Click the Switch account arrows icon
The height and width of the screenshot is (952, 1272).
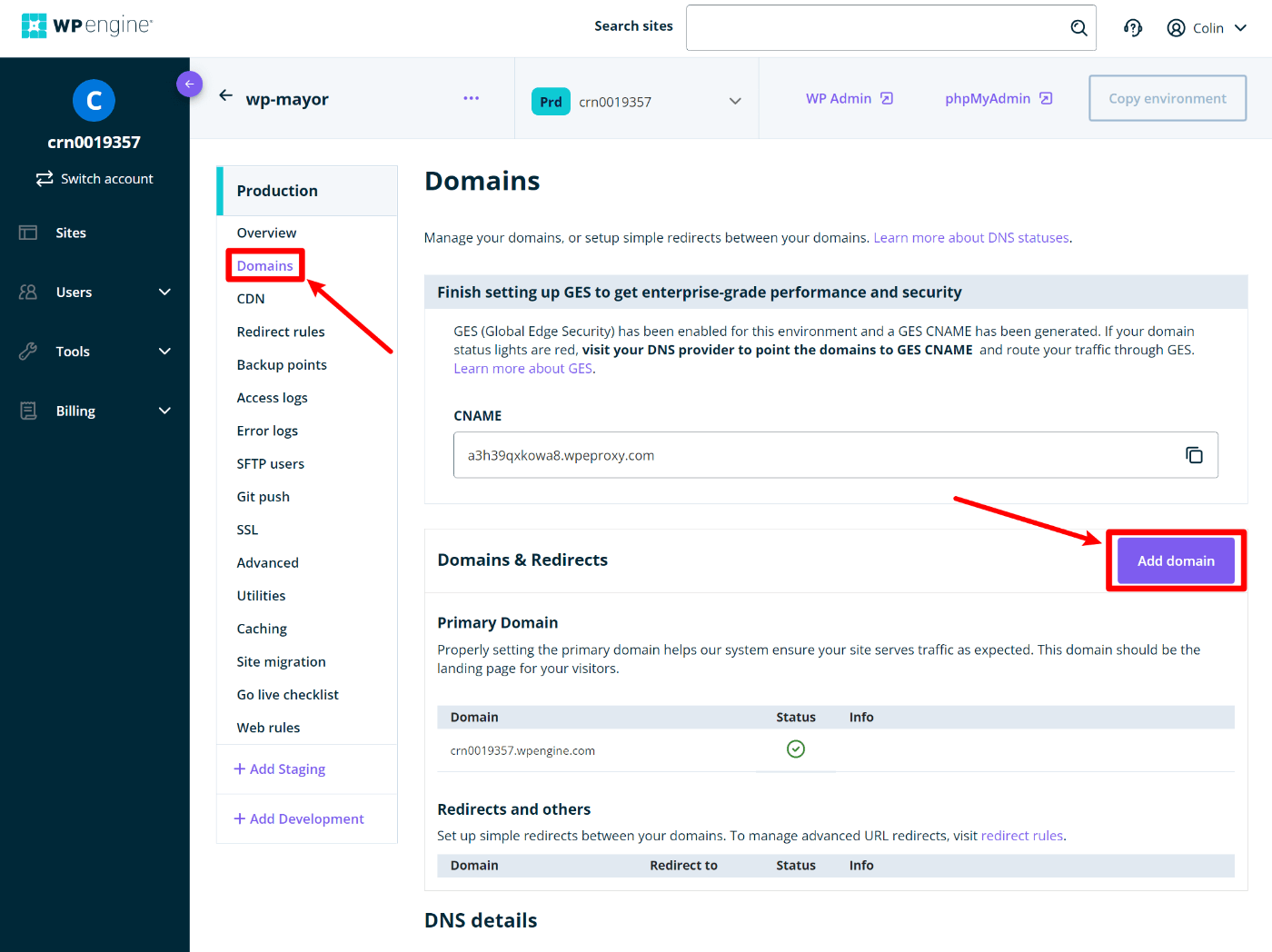tap(45, 179)
